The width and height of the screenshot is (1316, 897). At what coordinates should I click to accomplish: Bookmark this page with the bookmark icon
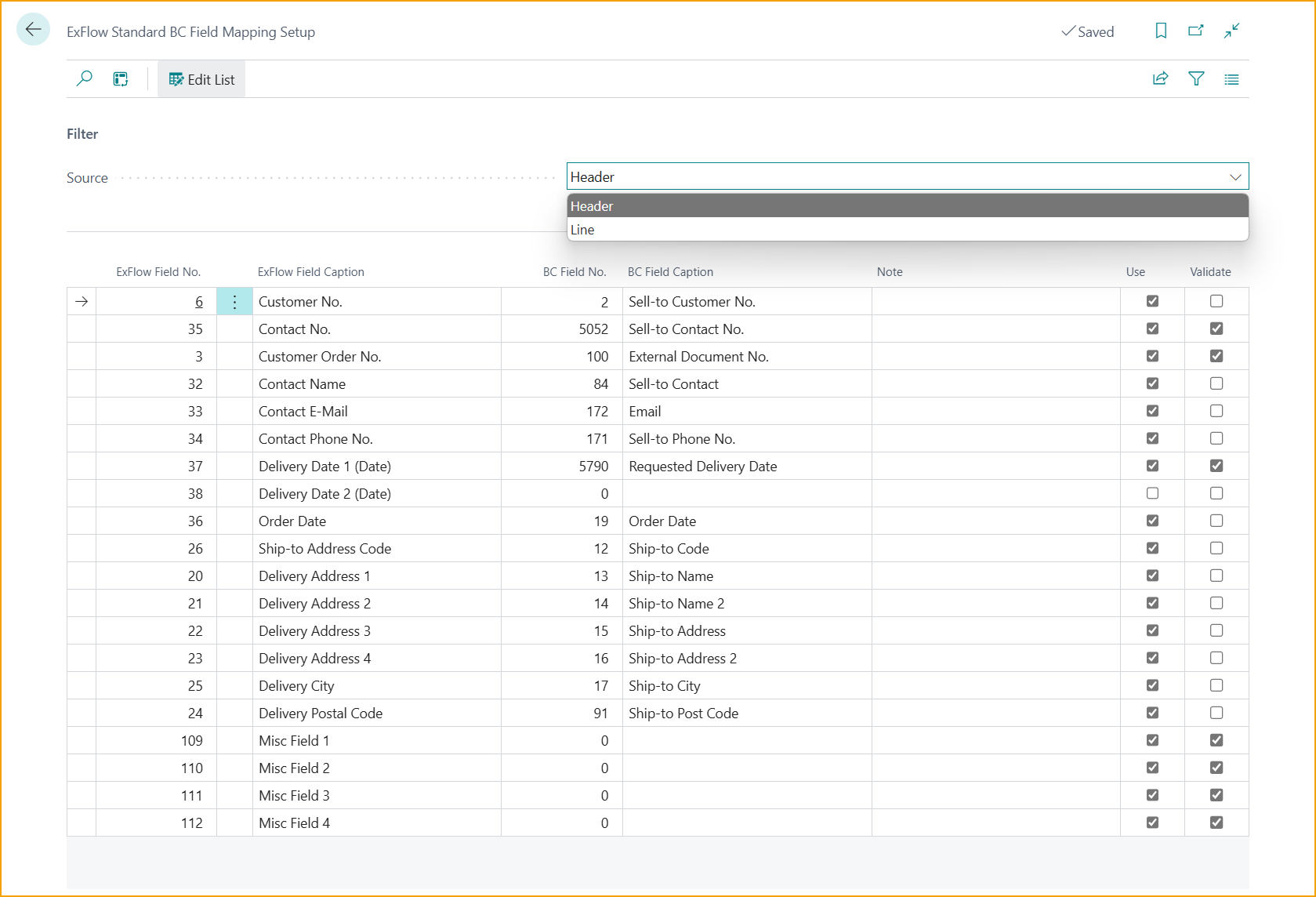(1161, 31)
